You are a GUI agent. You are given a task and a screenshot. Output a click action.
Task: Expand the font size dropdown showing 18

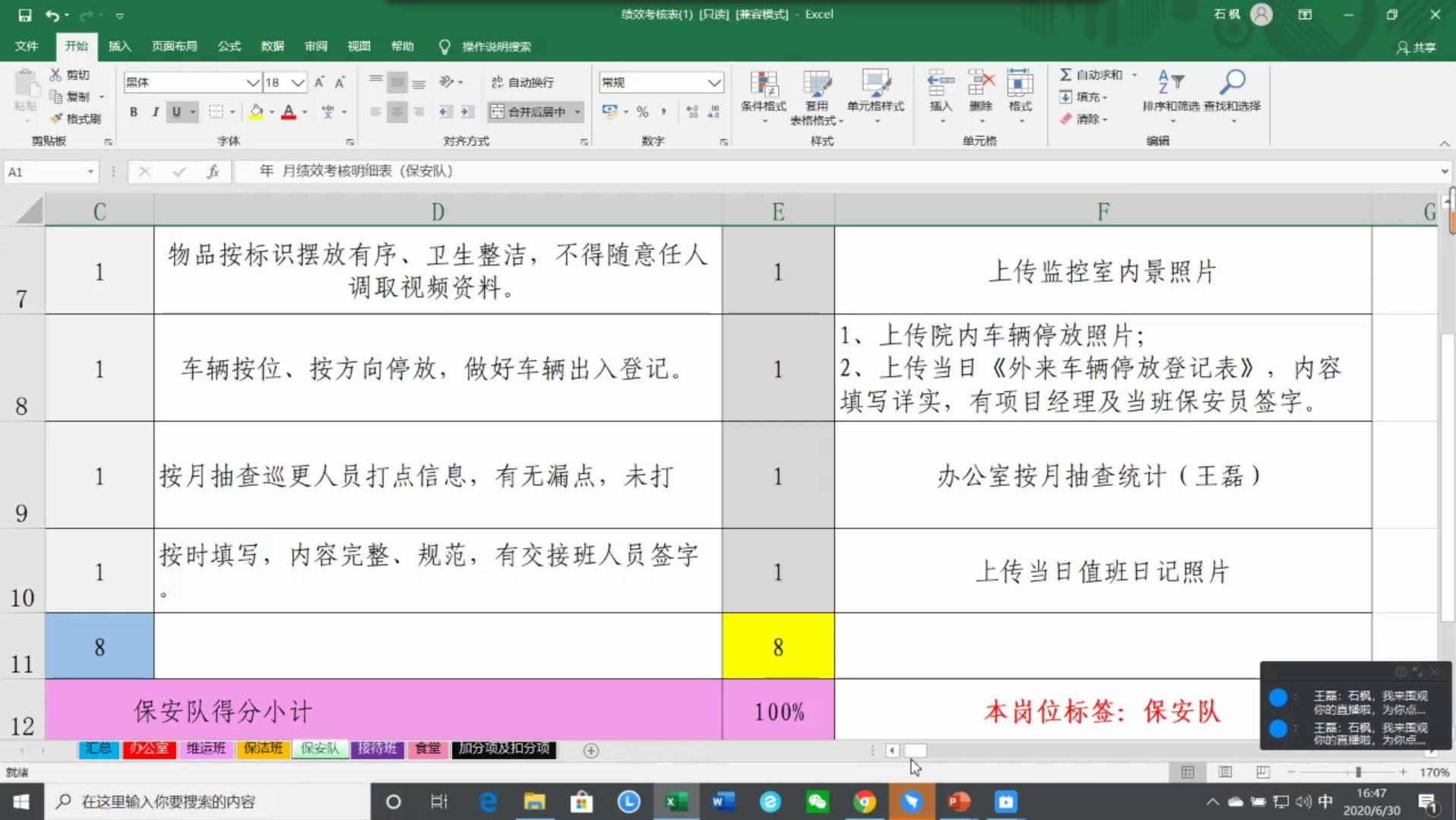298,82
